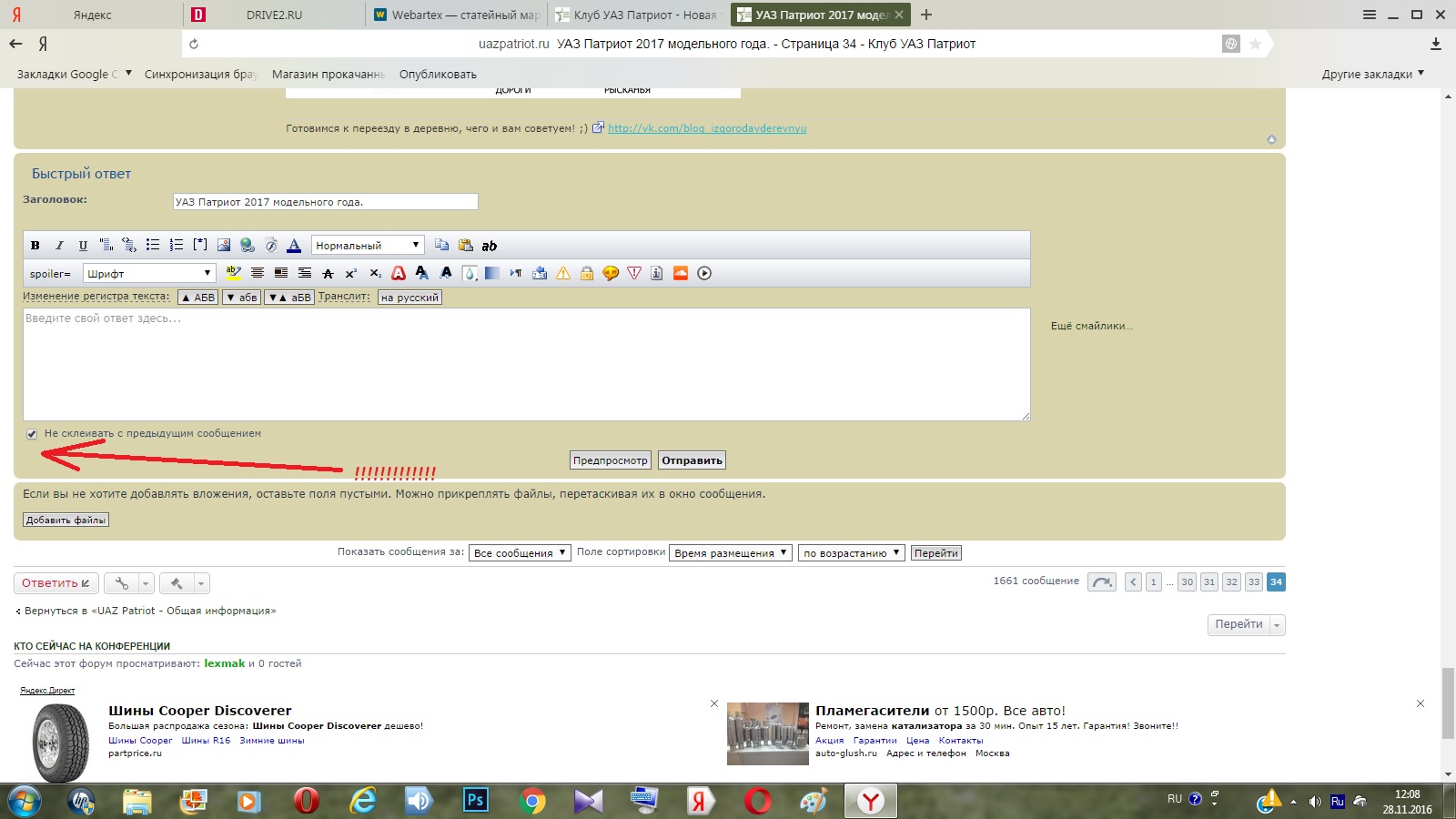Viewport: 1456px width, 819px height.
Task: Click the 'Отправить' submit button
Action: tap(692, 460)
